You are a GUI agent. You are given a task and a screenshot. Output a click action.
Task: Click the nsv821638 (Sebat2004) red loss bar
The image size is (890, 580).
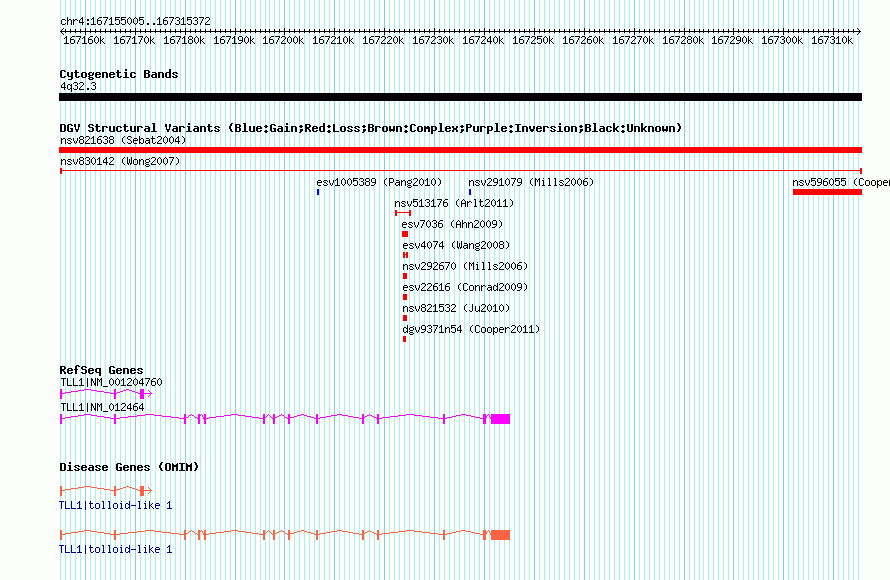click(x=460, y=150)
